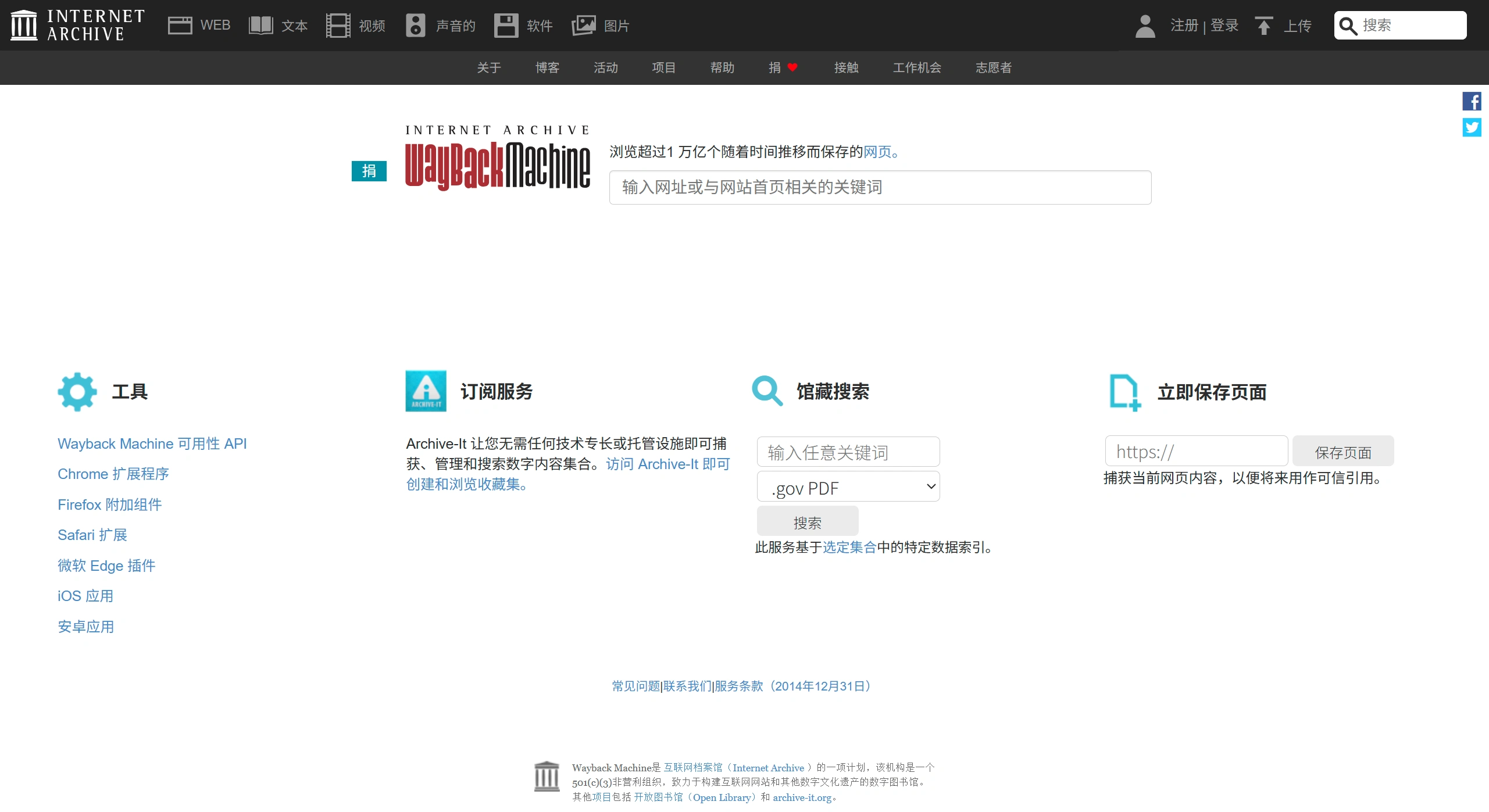Viewport: 1489px width, 812px height.
Task: Open the 声音的 speaker icon
Action: [x=415, y=26]
